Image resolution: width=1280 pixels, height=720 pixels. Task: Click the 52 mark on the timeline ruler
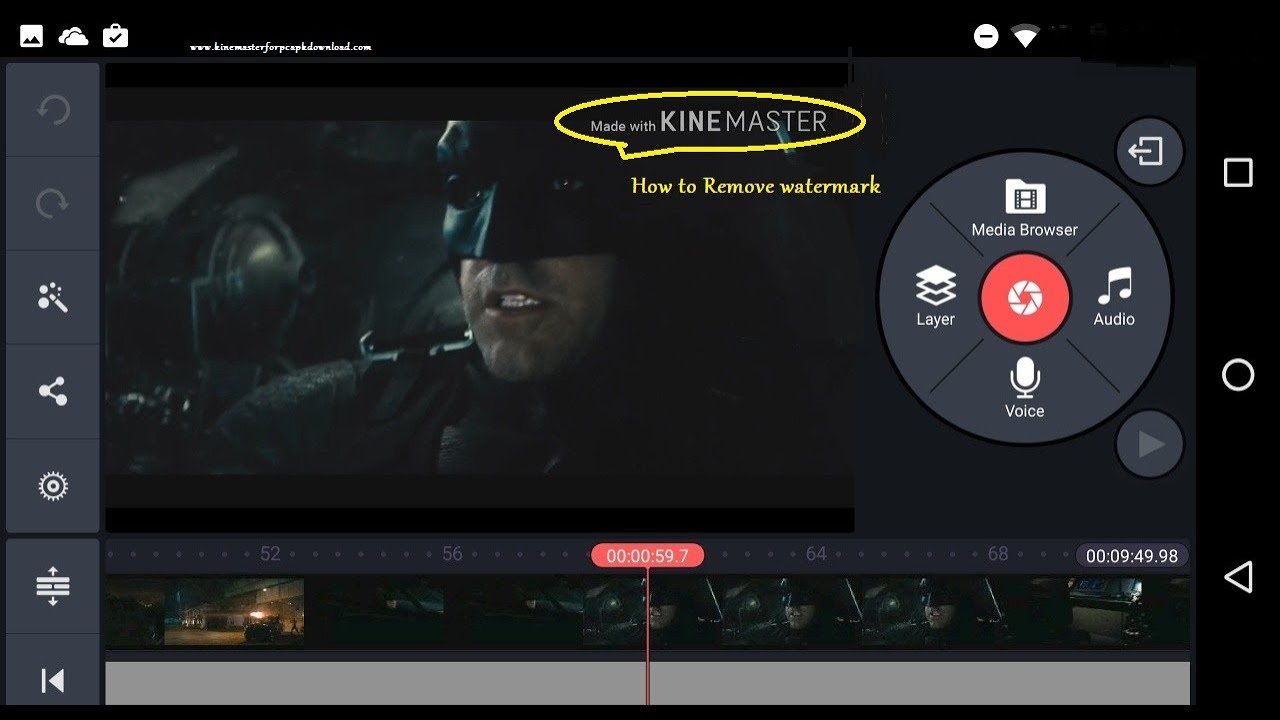(270, 554)
